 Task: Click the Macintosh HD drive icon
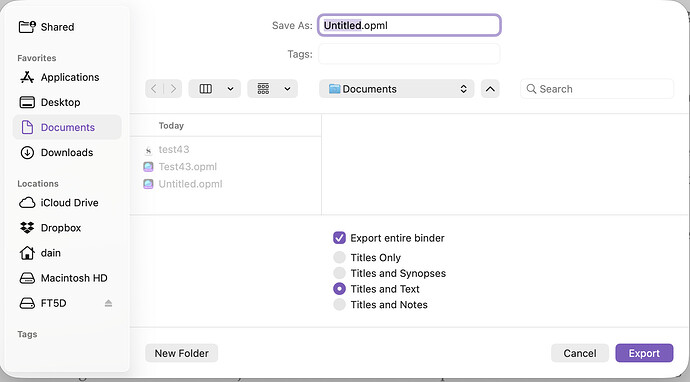(27, 278)
